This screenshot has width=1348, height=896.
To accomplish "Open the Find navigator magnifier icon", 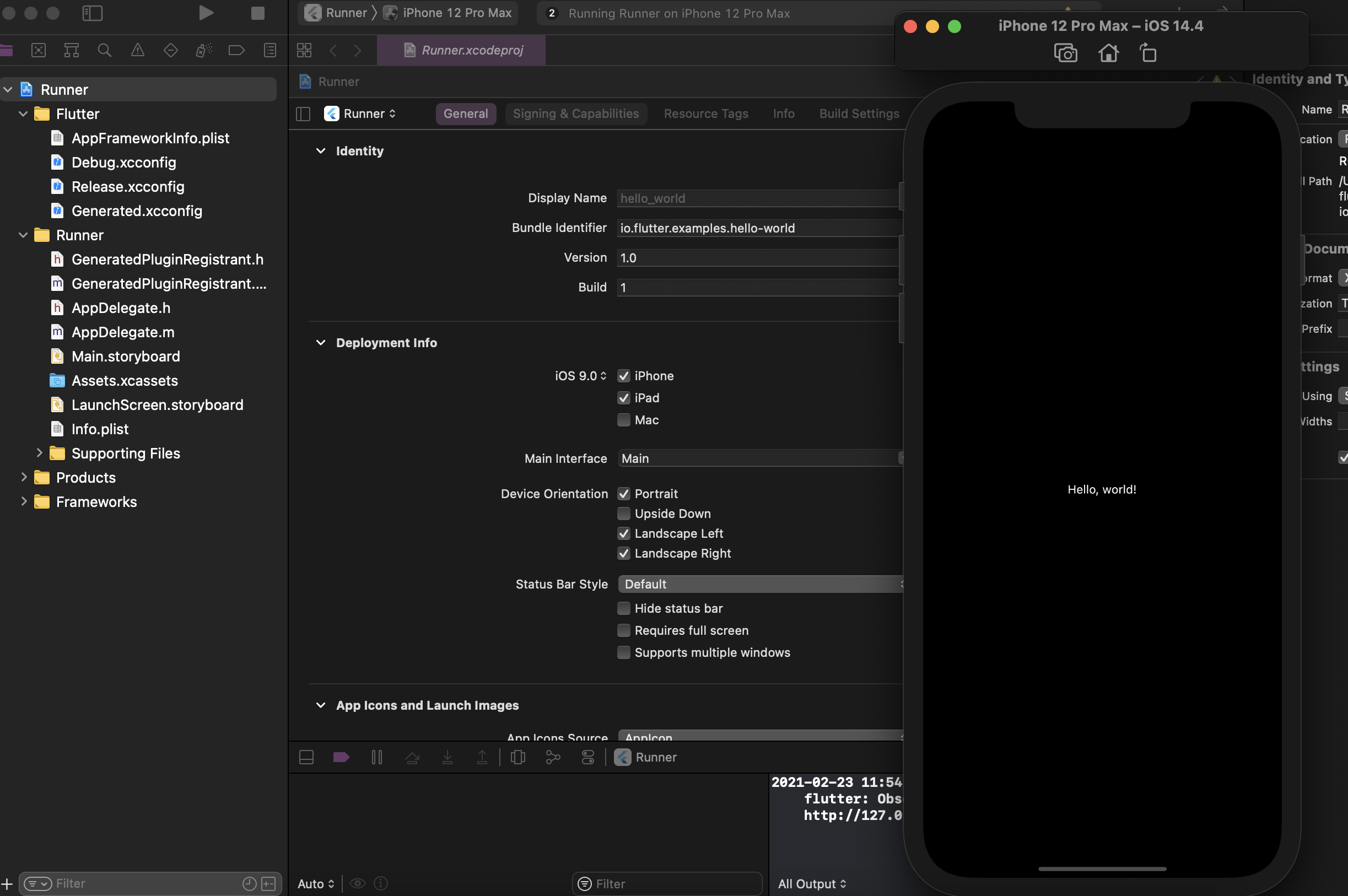I will pos(104,50).
